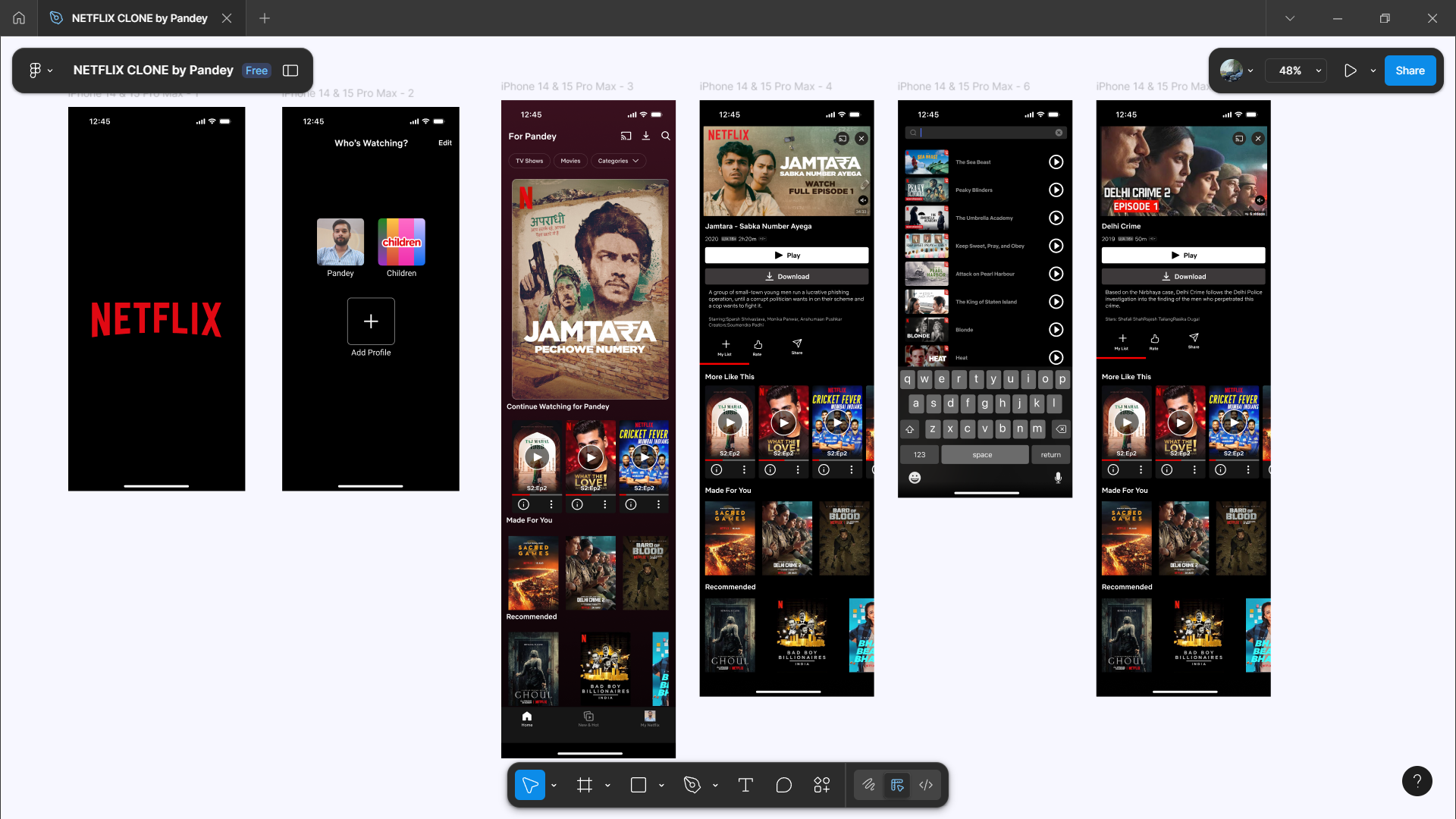Select the Pandey profile picture
The height and width of the screenshot is (819, 1456).
point(340,242)
